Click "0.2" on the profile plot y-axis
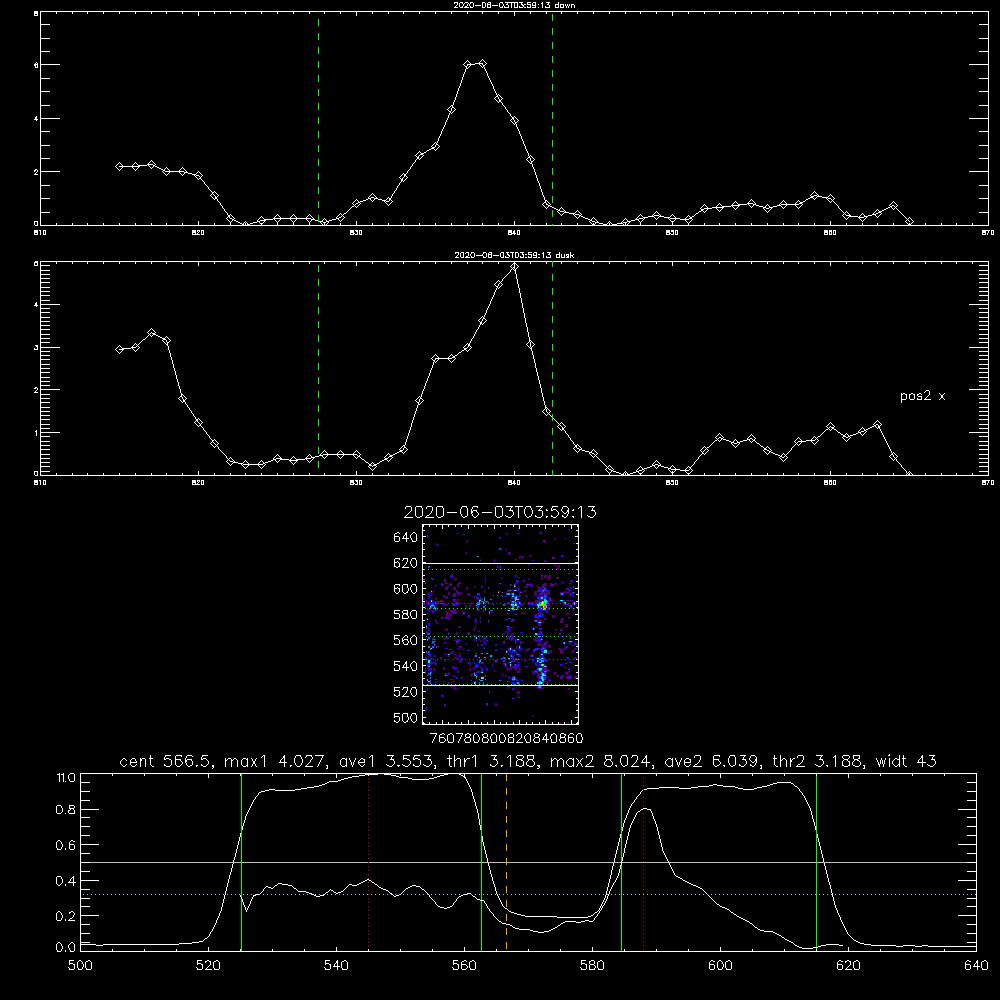 [x=66, y=916]
